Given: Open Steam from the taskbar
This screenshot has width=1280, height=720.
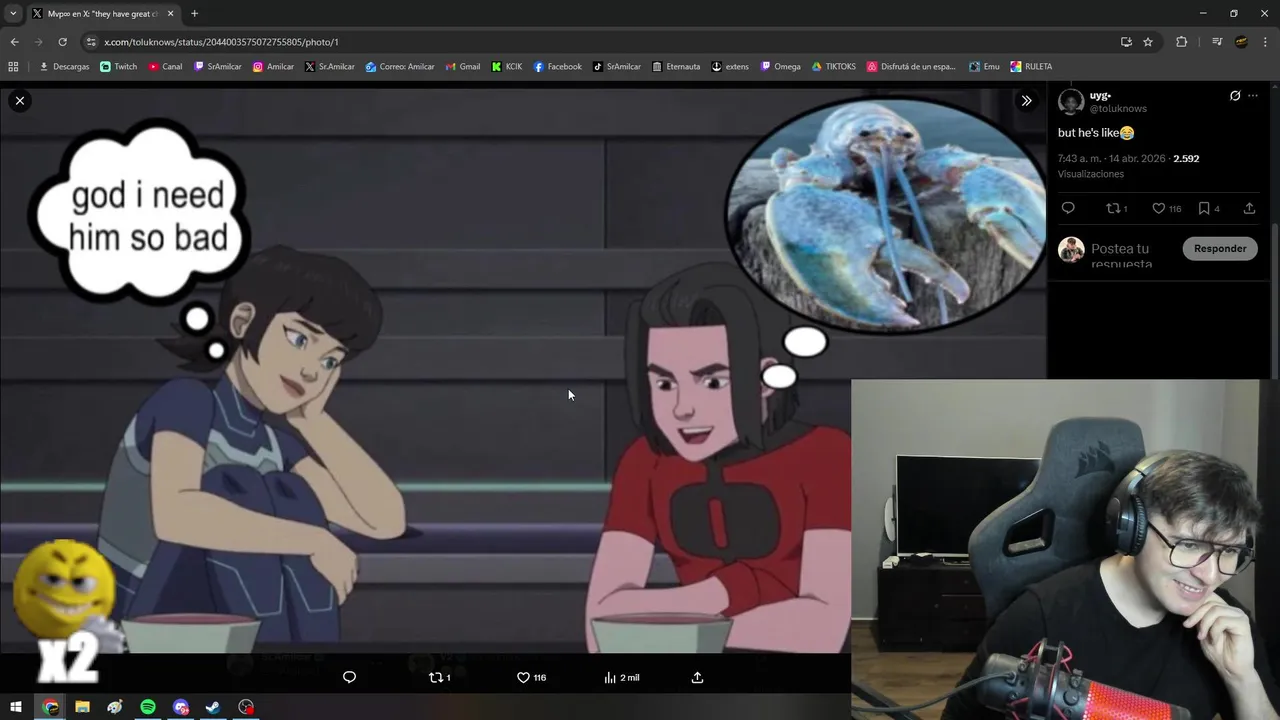Looking at the screenshot, I should [x=213, y=707].
